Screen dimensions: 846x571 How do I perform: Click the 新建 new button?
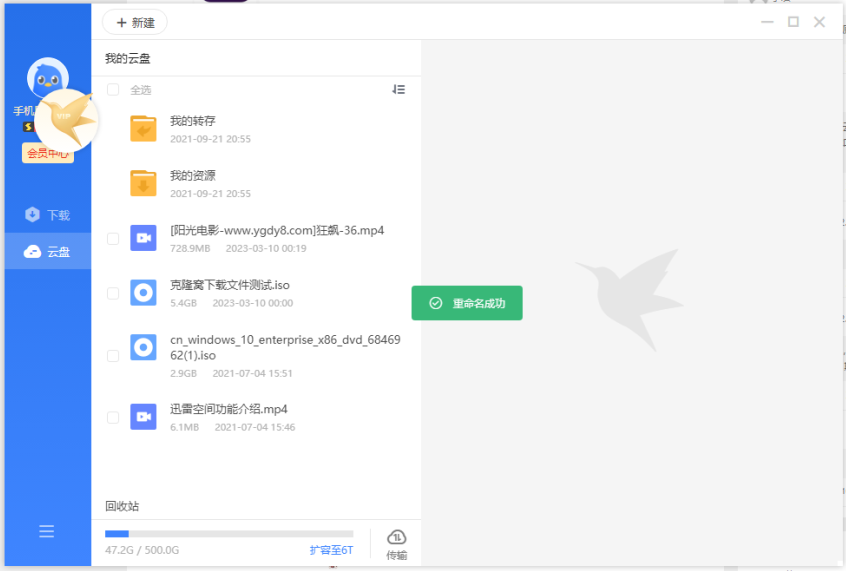[x=135, y=23]
